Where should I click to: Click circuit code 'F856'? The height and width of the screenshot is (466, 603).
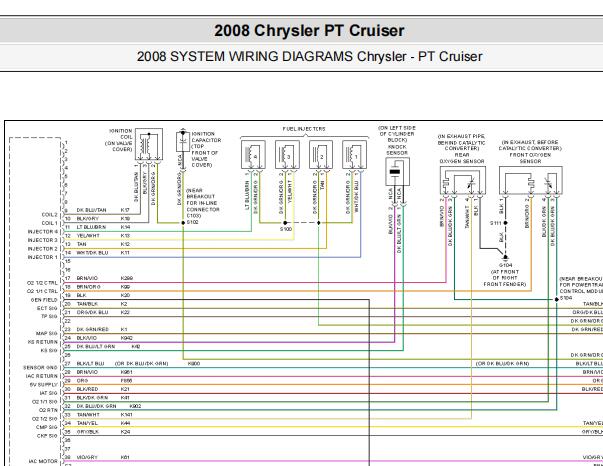pyautogui.click(x=127, y=380)
